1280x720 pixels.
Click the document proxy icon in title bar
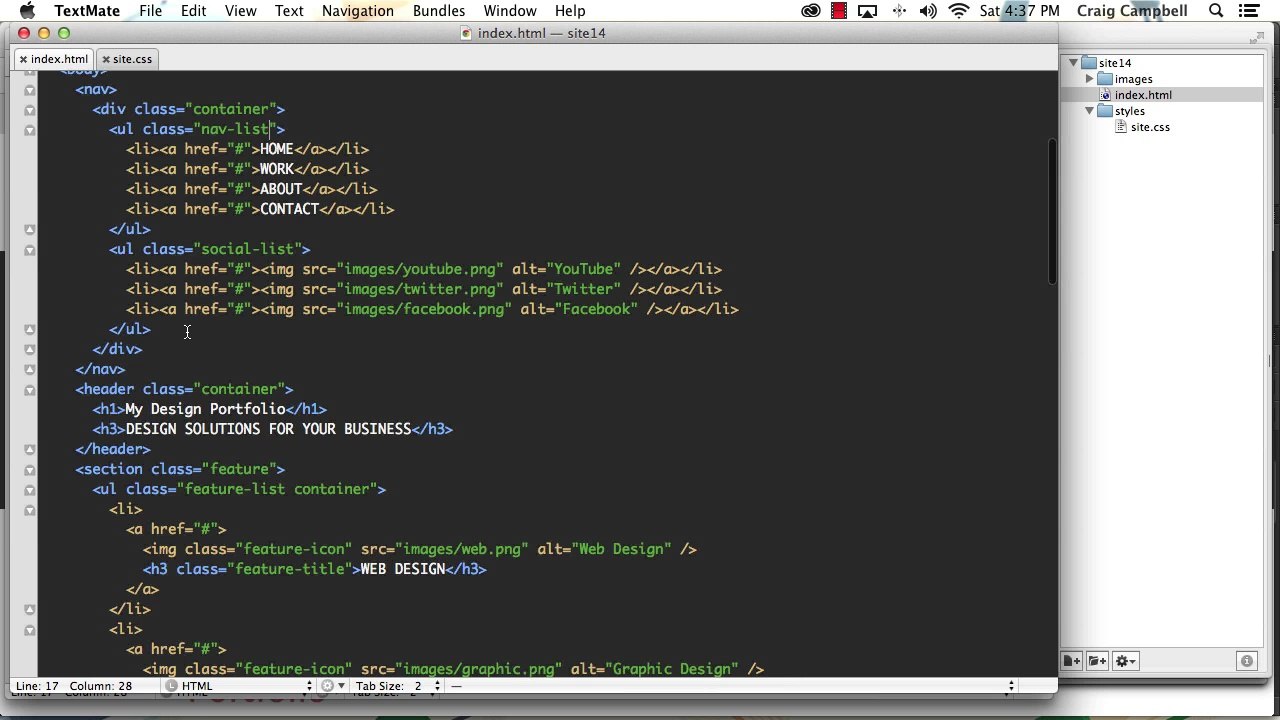(467, 33)
